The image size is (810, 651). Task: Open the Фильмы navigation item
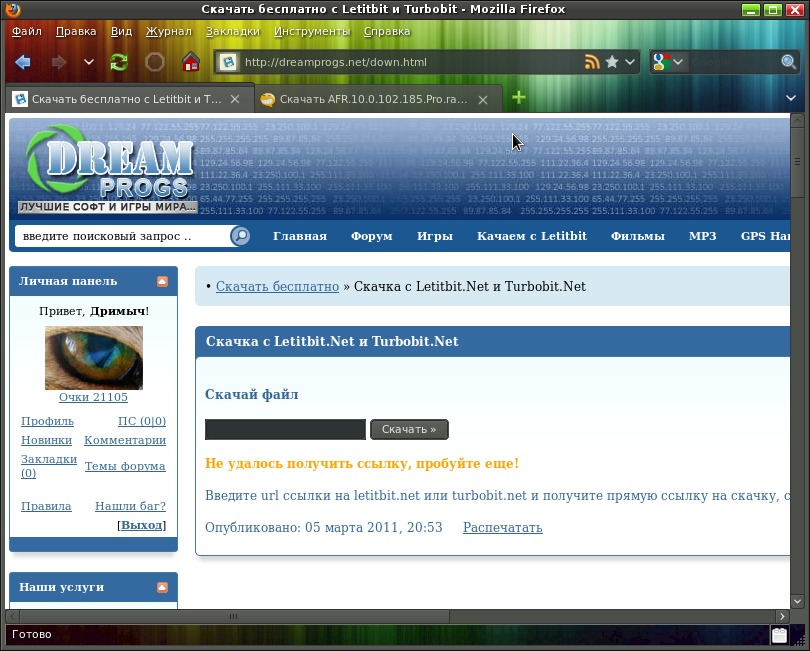point(637,236)
